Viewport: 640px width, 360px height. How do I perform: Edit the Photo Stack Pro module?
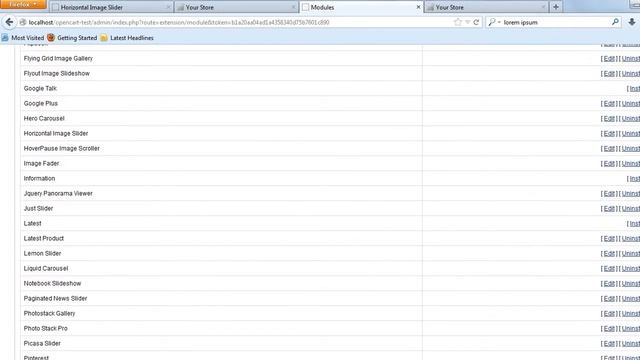(x=609, y=329)
